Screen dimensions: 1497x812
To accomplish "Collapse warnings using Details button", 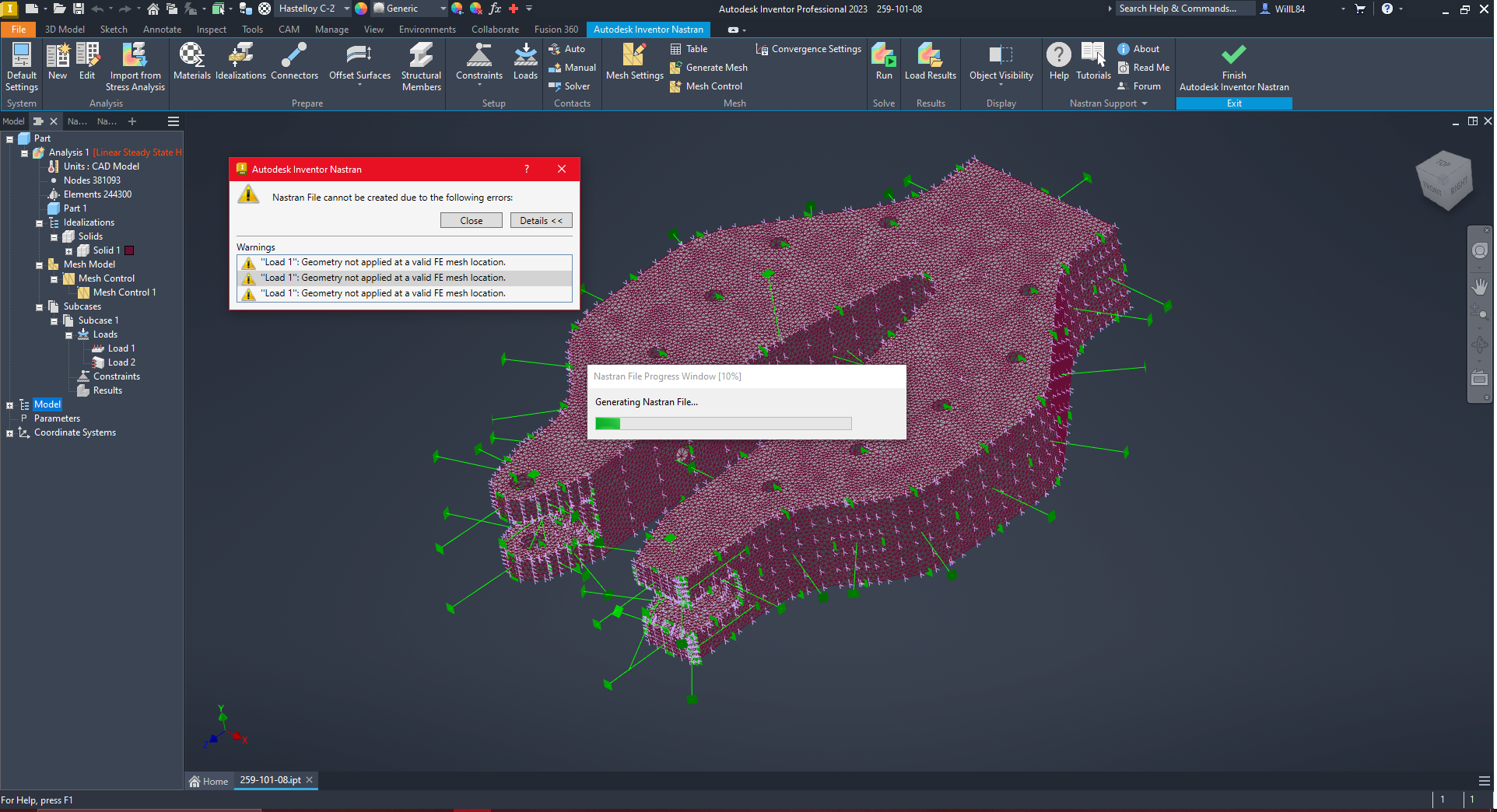I will (541, 220).
